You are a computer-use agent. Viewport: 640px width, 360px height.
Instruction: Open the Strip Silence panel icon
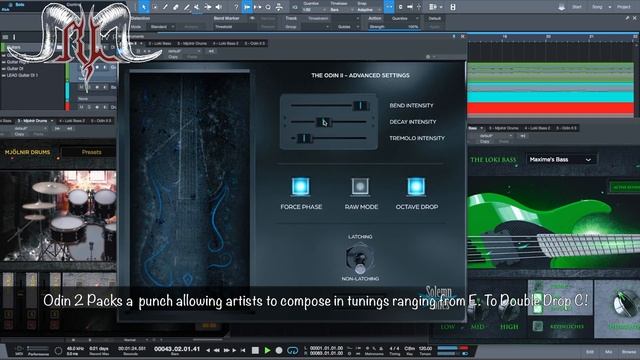coord(258,7)
